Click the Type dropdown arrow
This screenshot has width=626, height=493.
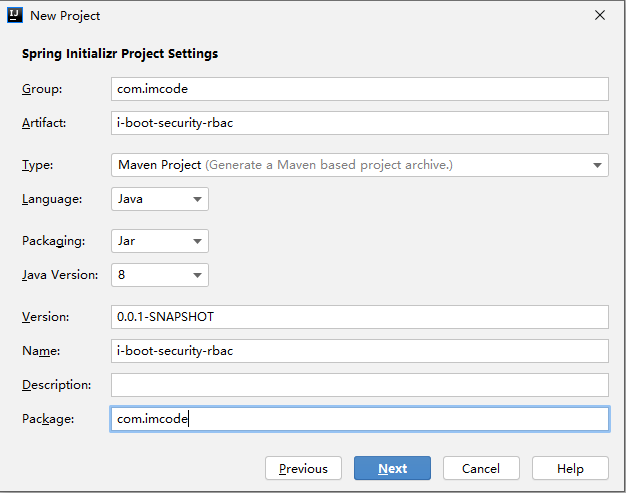click(597, 165)
